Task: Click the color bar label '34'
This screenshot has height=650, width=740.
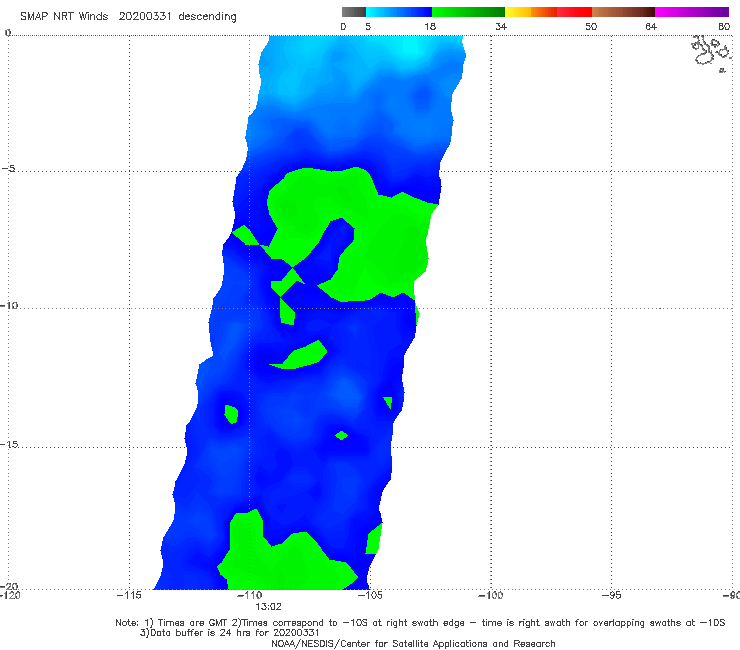Action: point(501,27)
